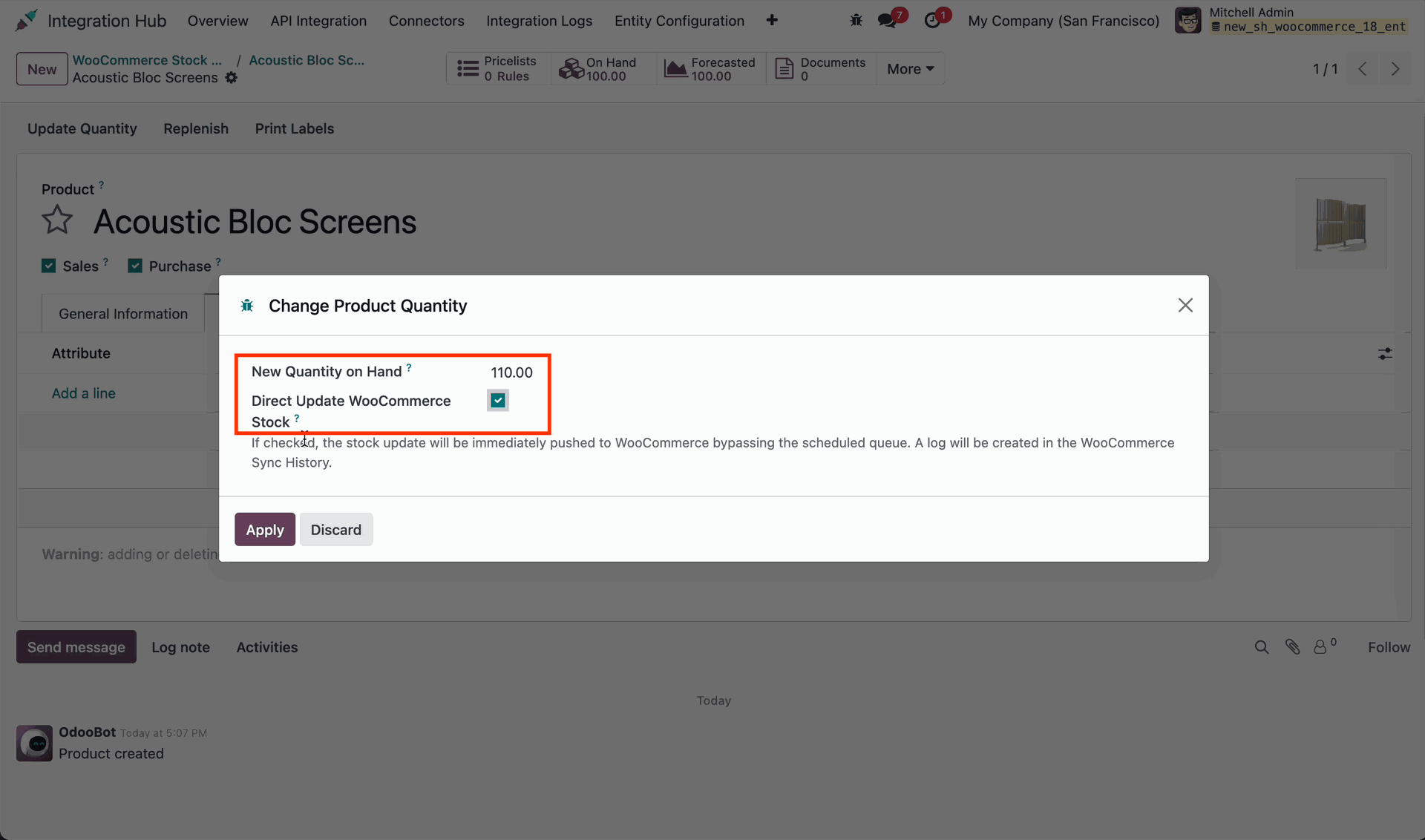The width and height of the screenshot is (1425, 840).
Task: Open the debug bug icon in navbar
Action: coord(856,21)
